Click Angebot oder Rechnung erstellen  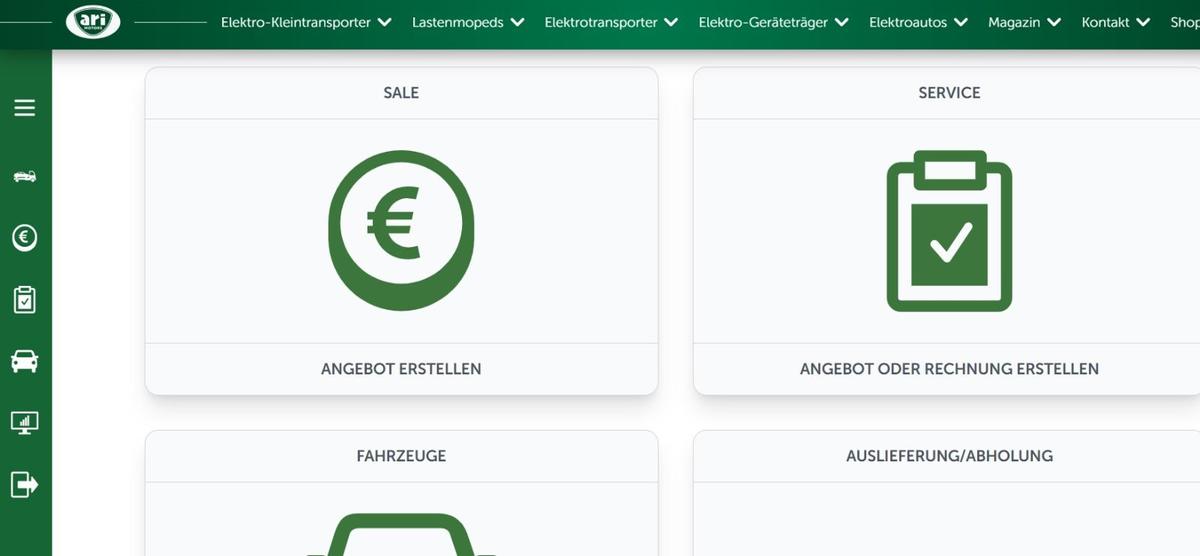[949, 369]
